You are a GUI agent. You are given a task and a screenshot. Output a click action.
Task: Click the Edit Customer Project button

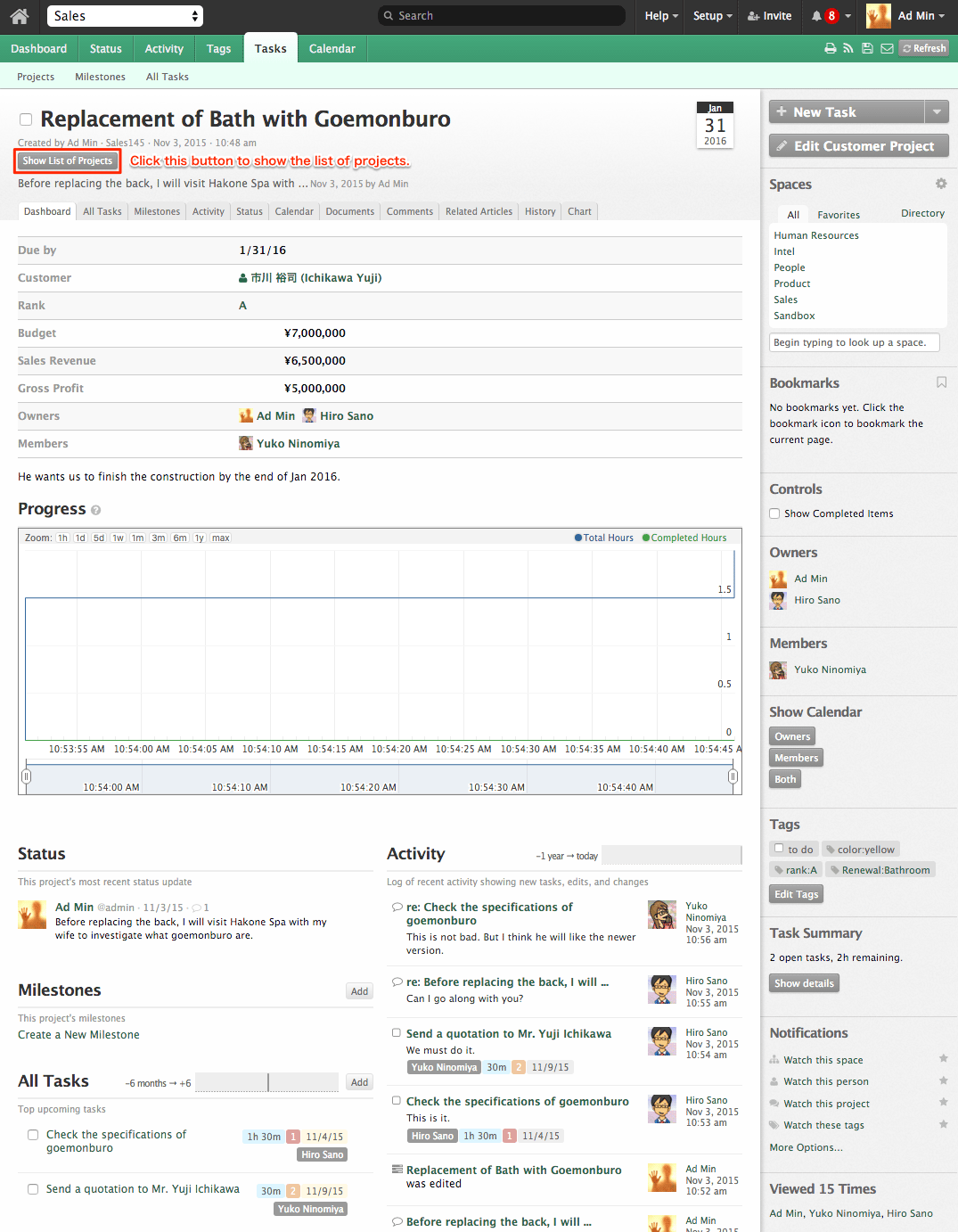859,146
